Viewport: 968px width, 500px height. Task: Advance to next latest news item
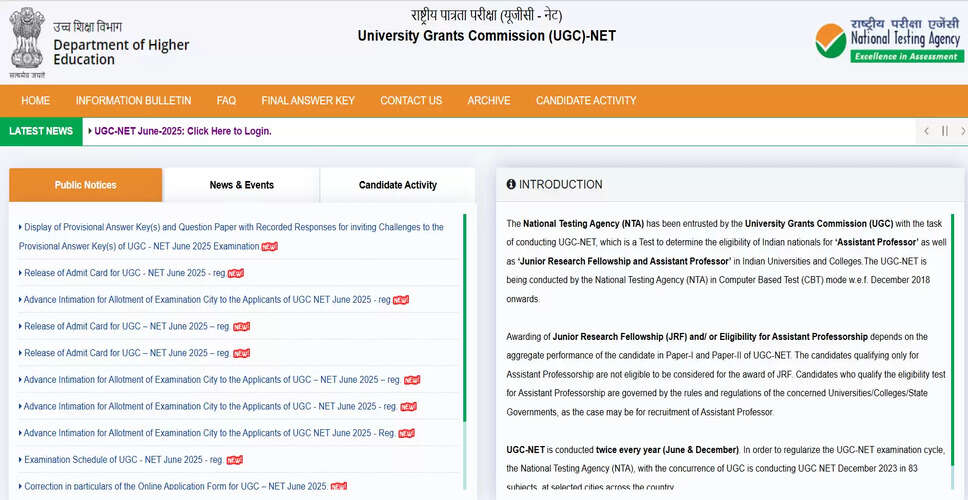point(962,131)
